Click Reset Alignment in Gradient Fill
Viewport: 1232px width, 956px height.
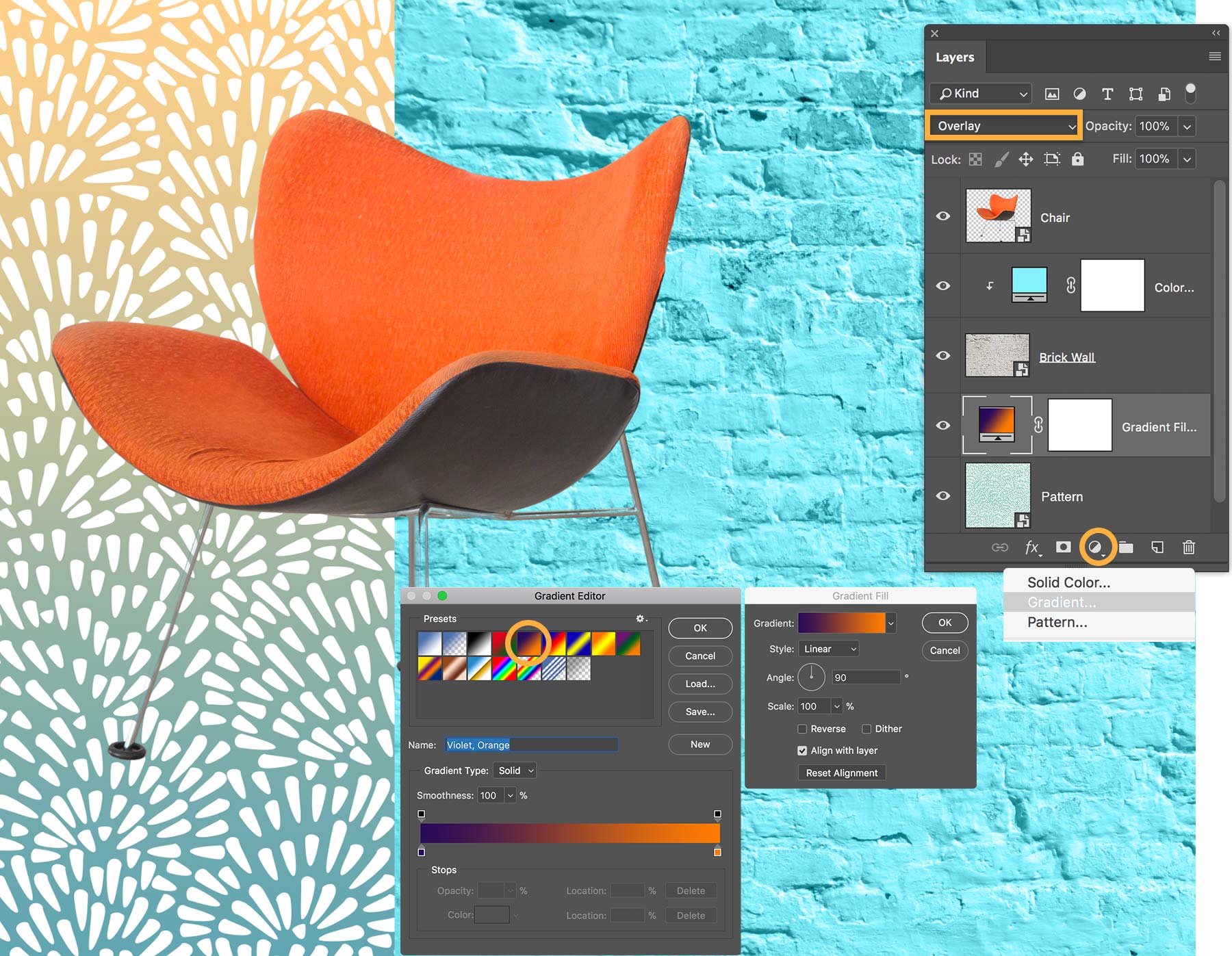pyautogui.click(x=841, y=773)
